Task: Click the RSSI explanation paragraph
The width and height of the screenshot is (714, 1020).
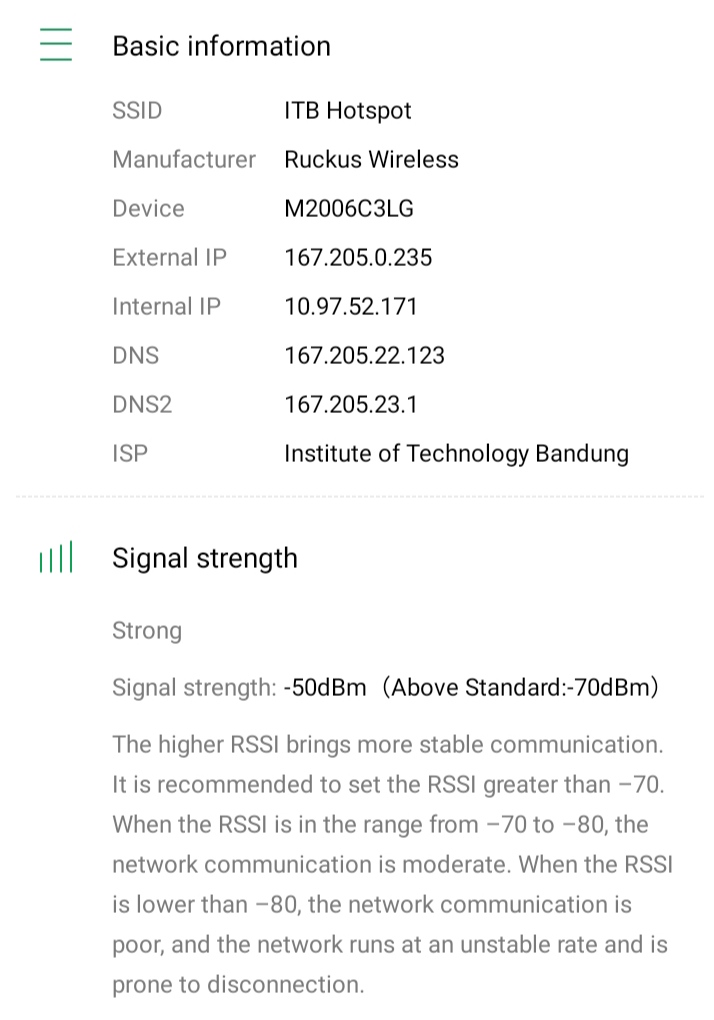Action: pyautogui.click(x=390, y=864)
